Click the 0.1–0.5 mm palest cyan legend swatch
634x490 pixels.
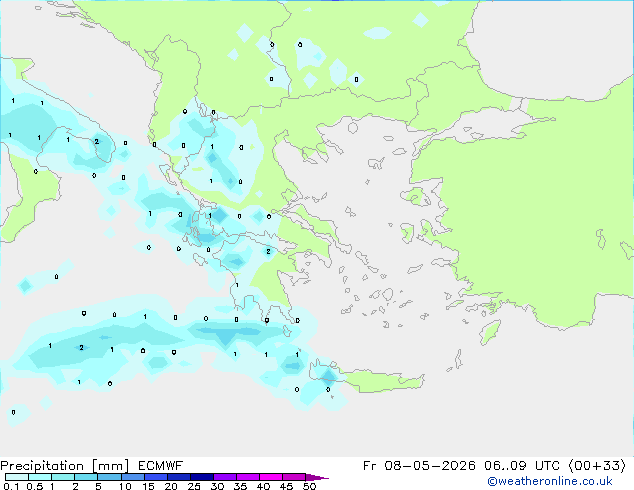[x=17, y=477]
